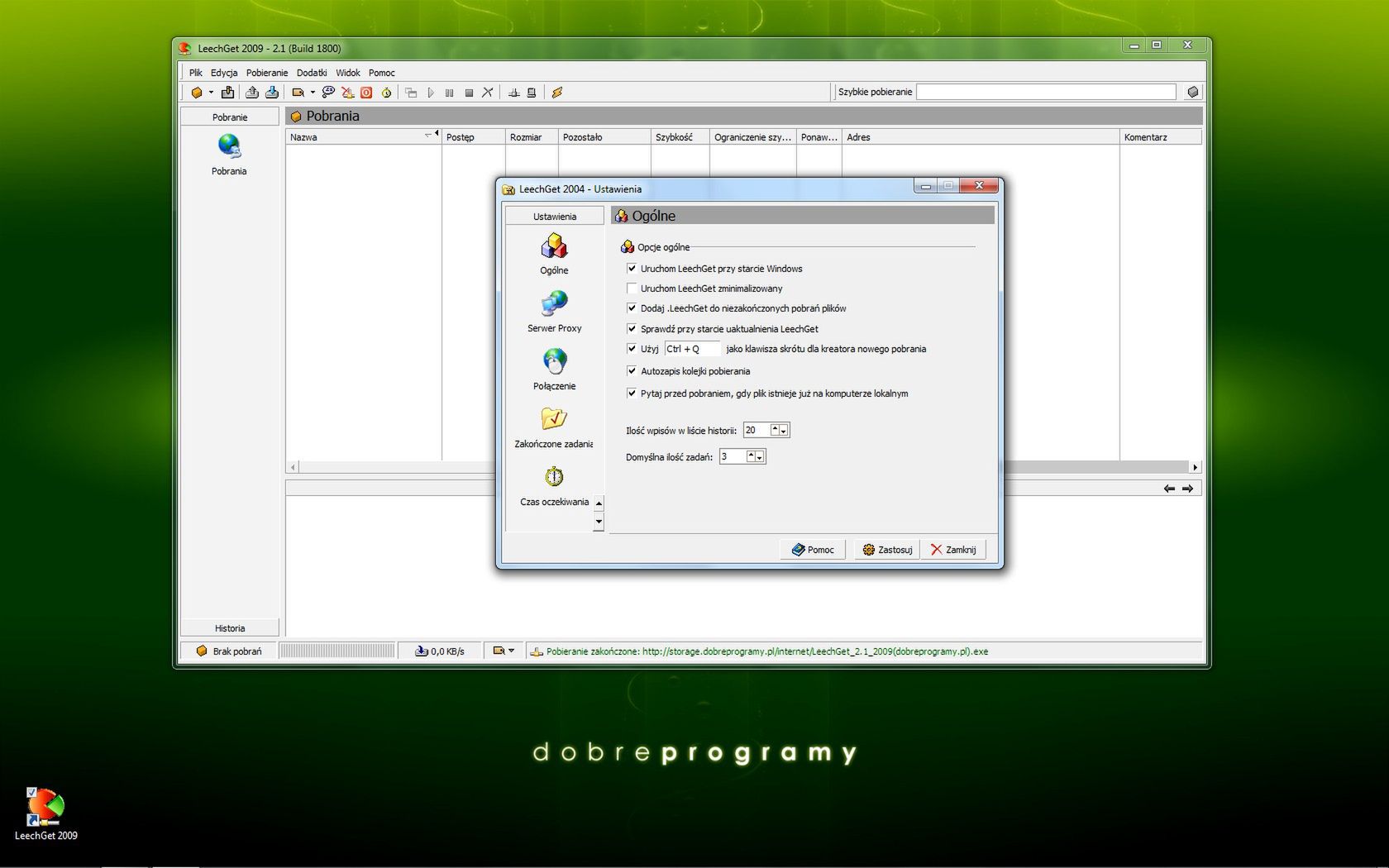This screenshot has height=868, width=1389.
Task: Click the tag label icon in toolbar
Action: point(298,93)
